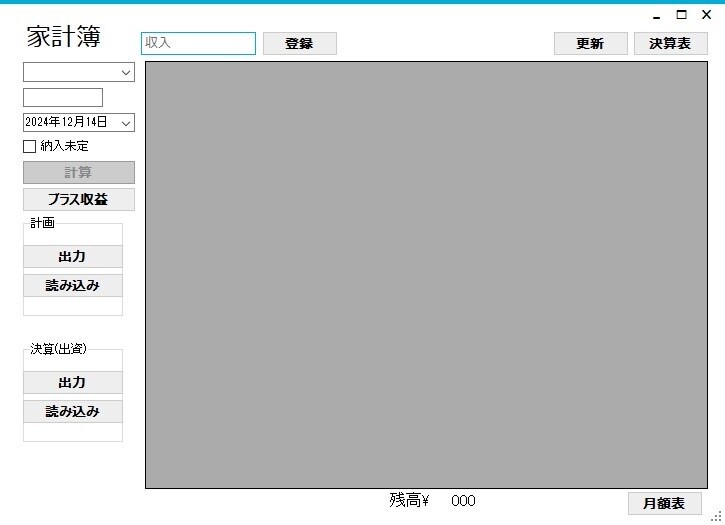Screen dimensions: 725x525
Task: Click the プラス収益 button
Action: tap(79, 199)
